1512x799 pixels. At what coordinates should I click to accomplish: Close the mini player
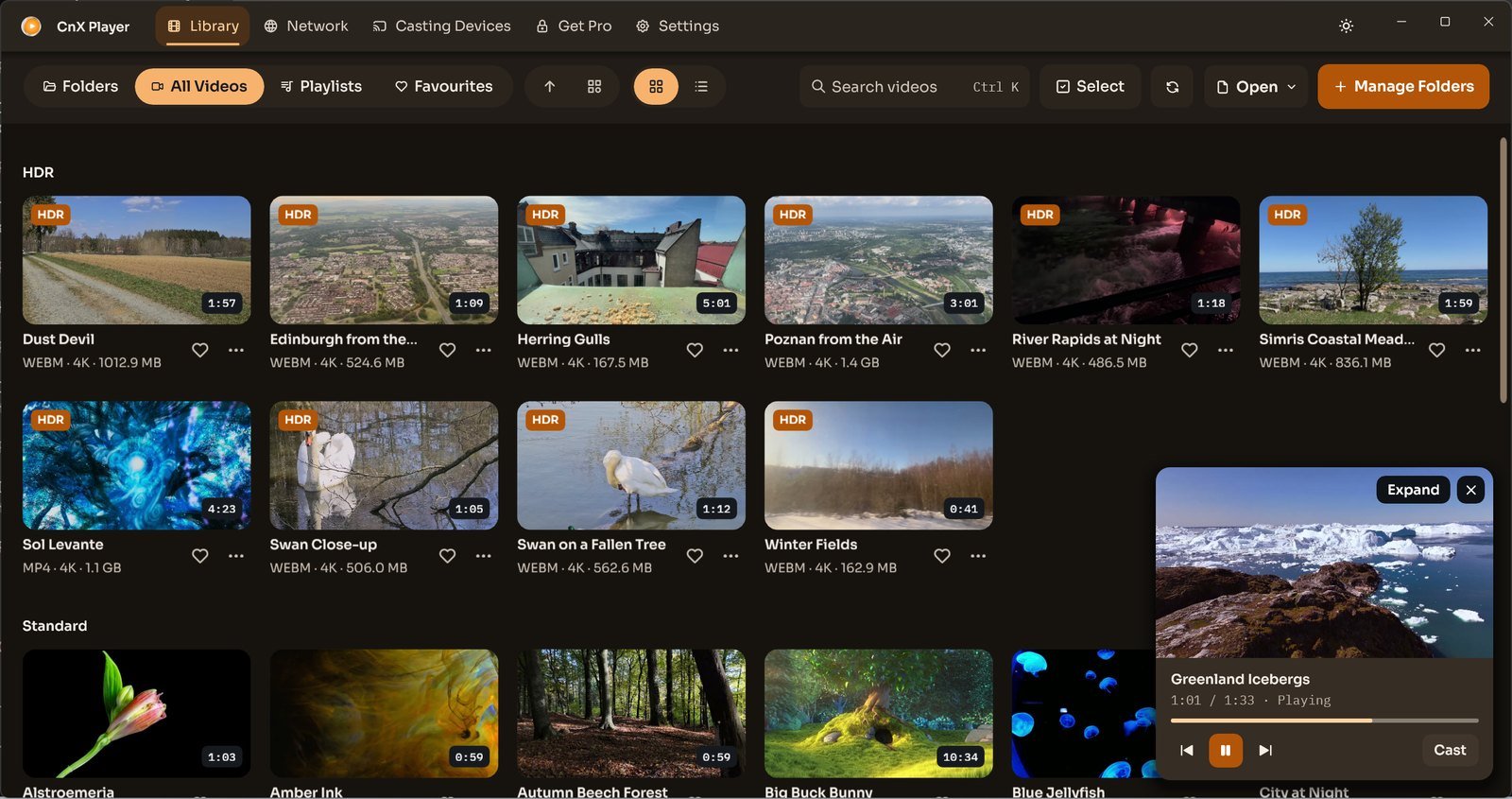1470,490
